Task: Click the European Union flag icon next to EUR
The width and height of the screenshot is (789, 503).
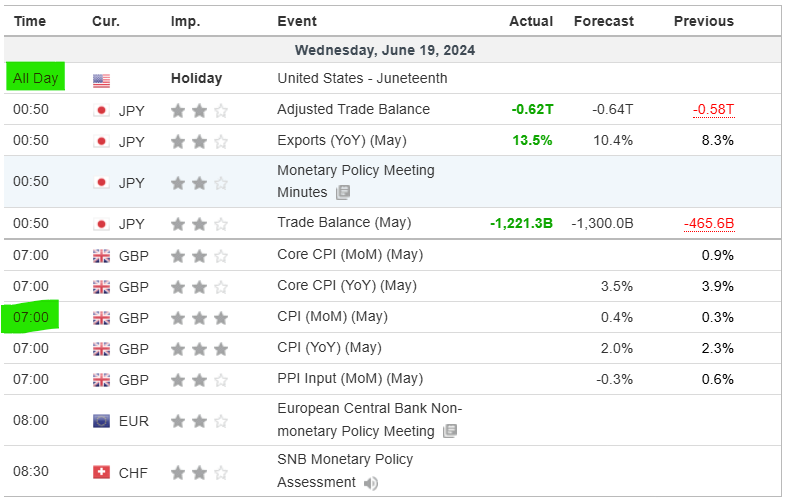Action: pyautogui.click(x=101, y=421)
